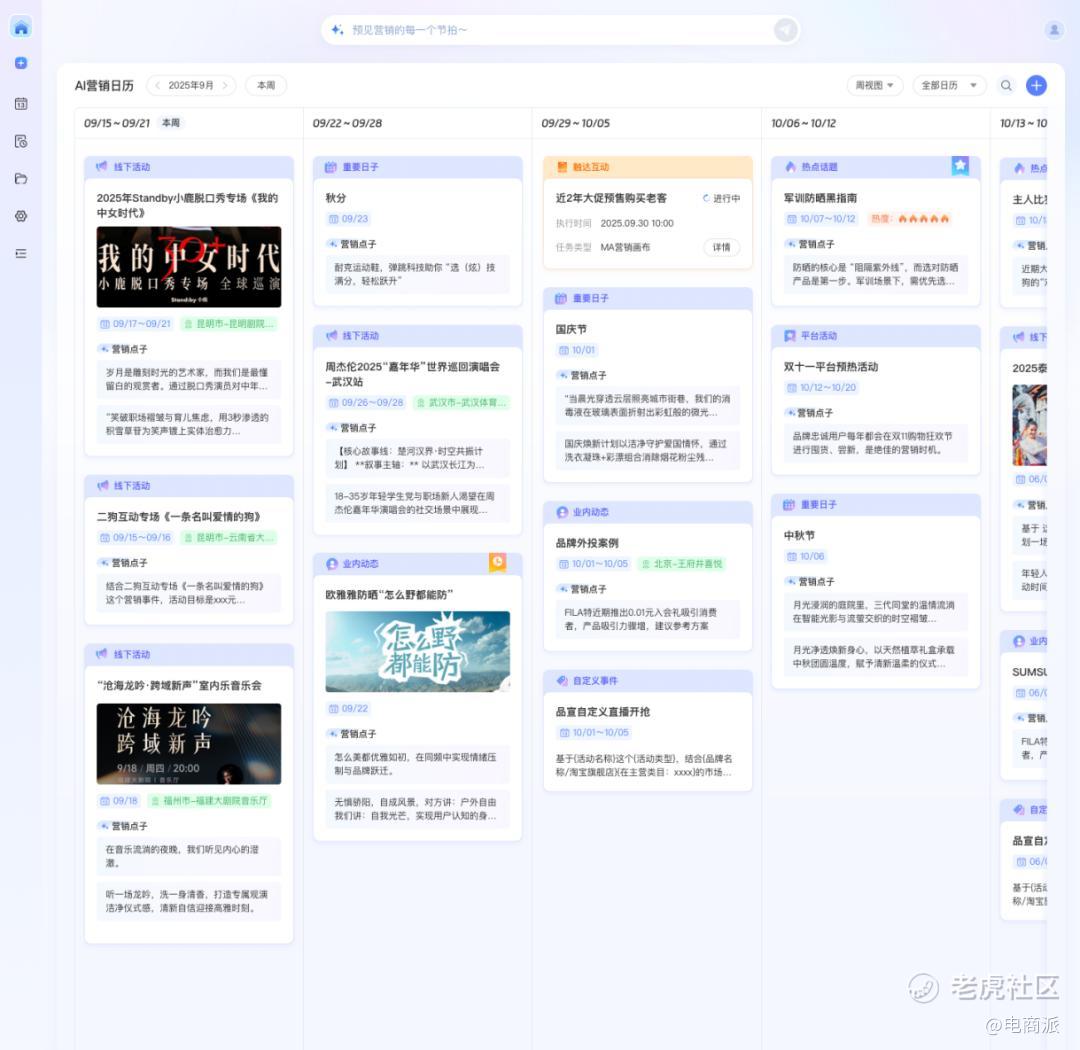The height and width of the screenshot is (1050, 1080).
Task: Click the send arrow button in the top bar
Action: tap(785, 30)
